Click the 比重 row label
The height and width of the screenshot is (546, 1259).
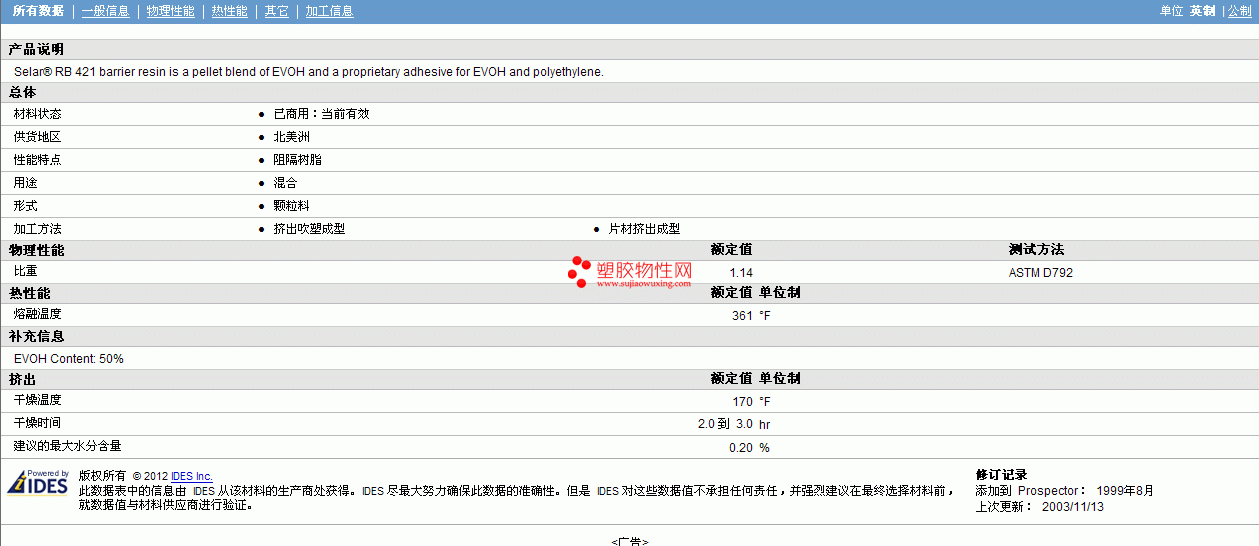(25, 271)
